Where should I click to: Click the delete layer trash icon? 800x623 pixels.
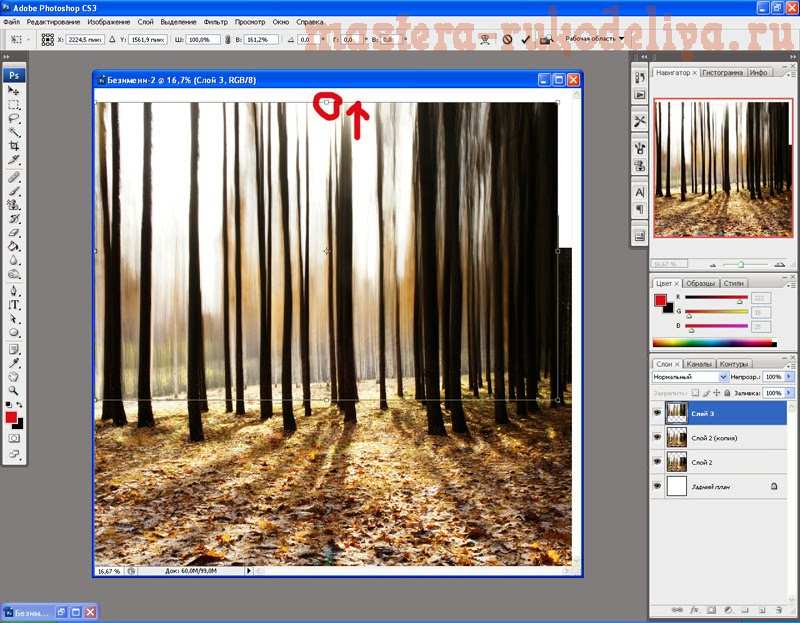point(779,610)
